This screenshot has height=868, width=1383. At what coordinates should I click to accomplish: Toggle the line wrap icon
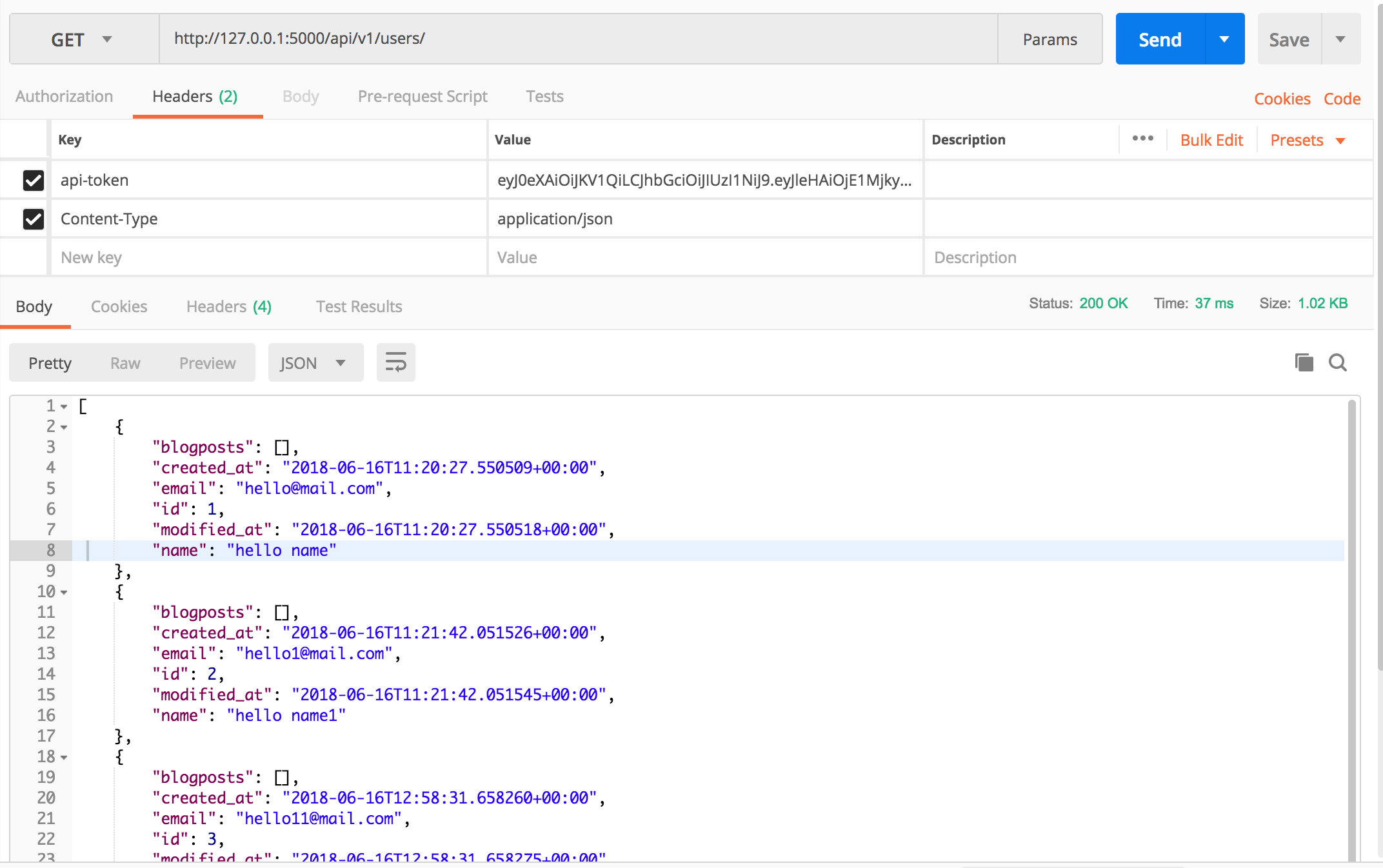[395, 362]
